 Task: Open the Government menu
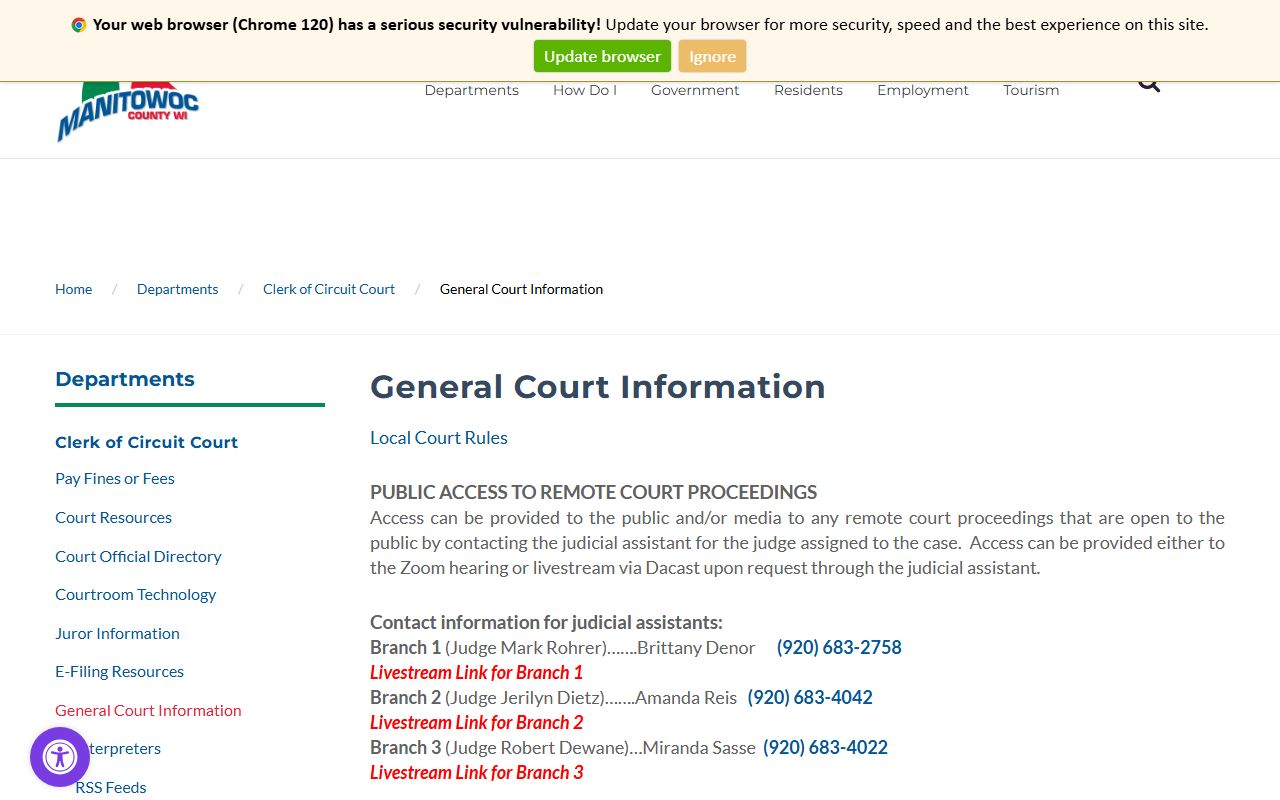(x=695, y=90)
